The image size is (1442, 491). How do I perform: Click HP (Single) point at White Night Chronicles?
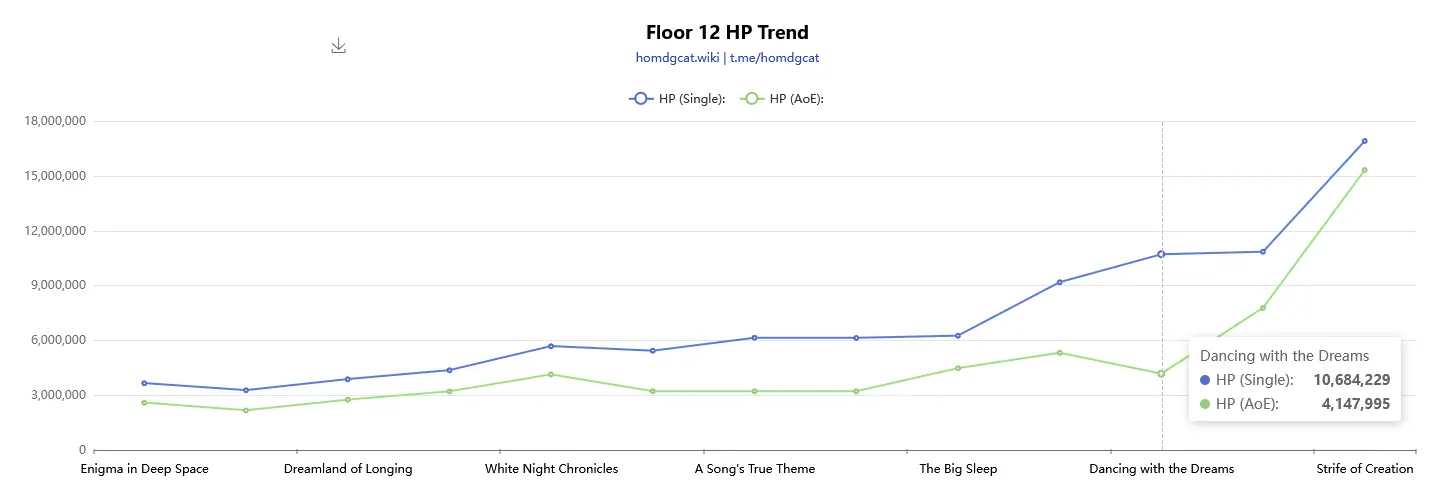pyautogui.click(x=551, y=346)
